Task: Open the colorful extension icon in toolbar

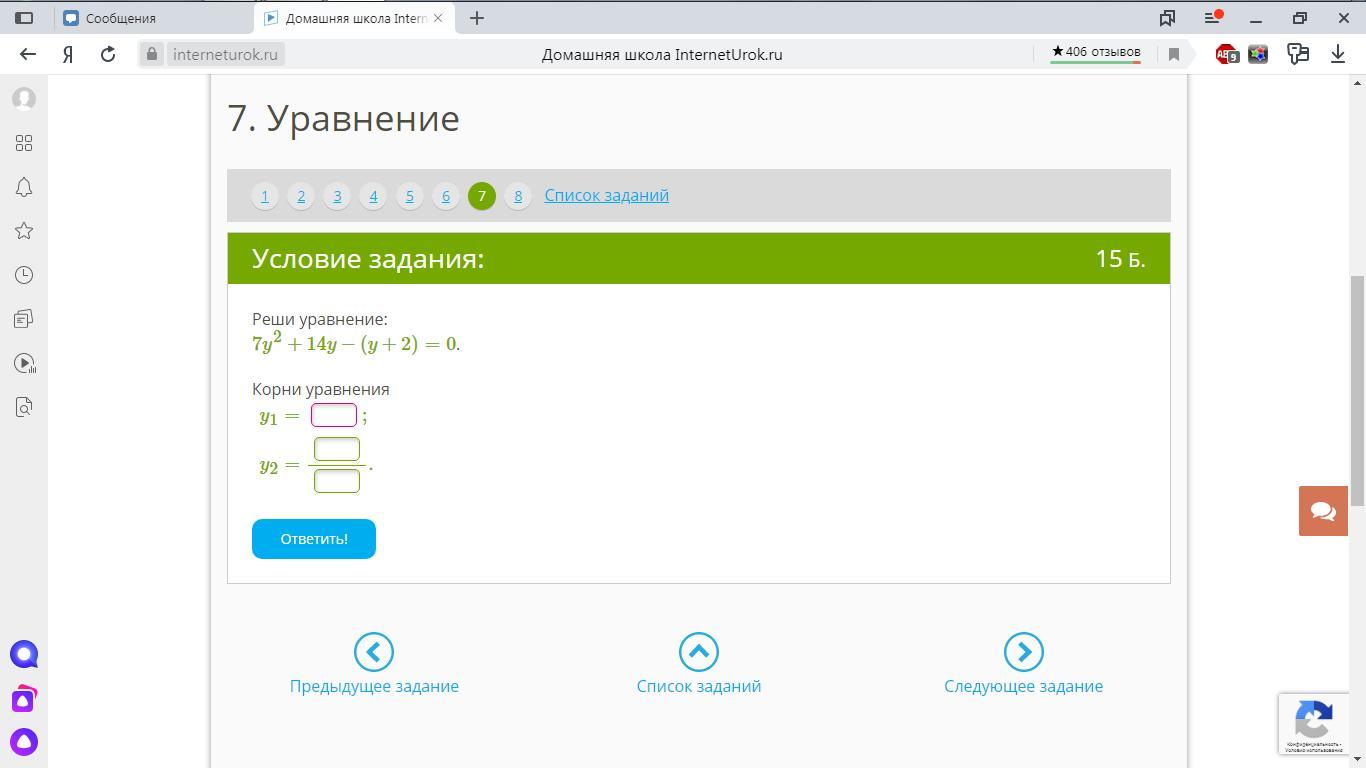Action: [1258, 54]
